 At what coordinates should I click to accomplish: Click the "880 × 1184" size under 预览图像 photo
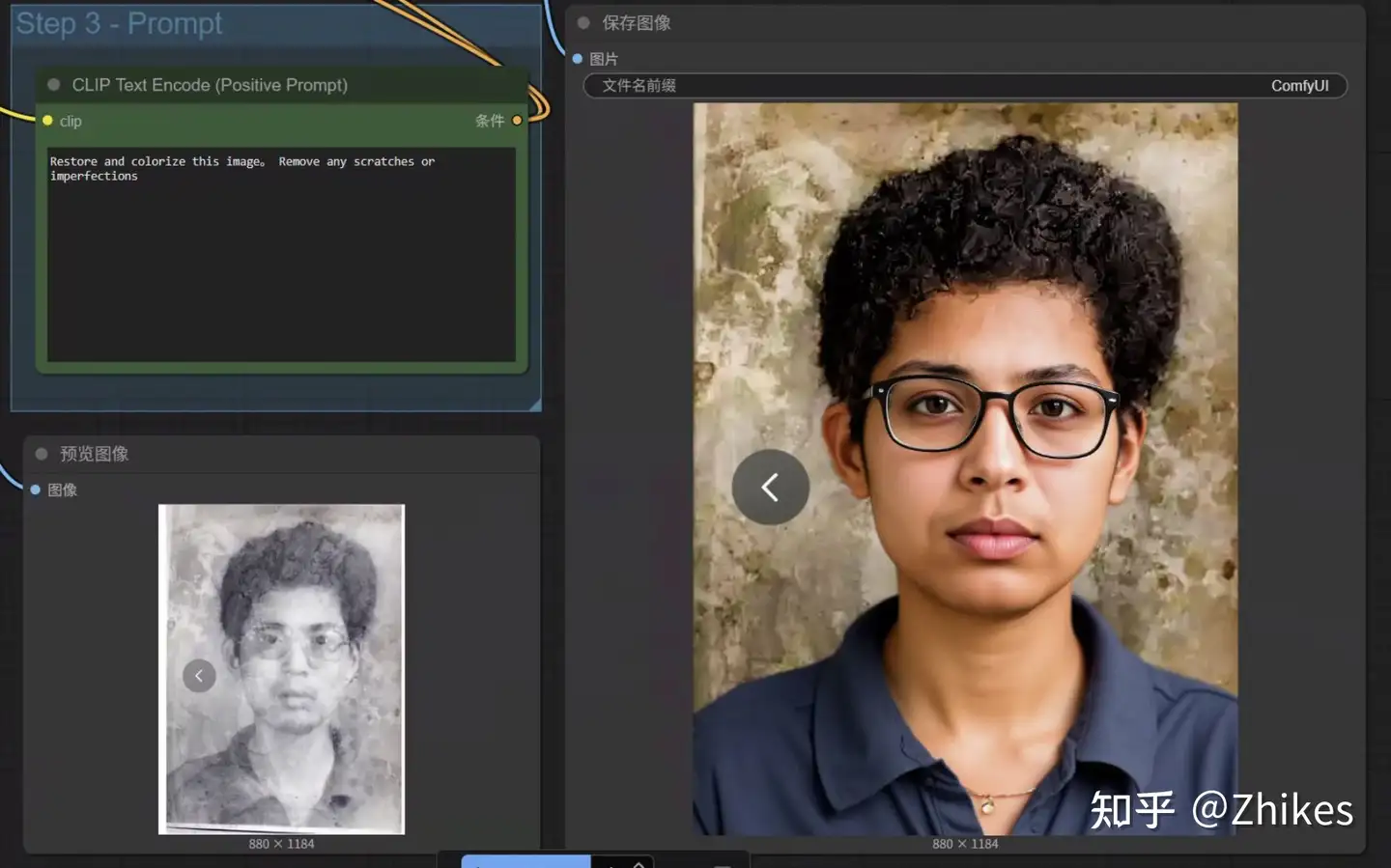(281, 844)
